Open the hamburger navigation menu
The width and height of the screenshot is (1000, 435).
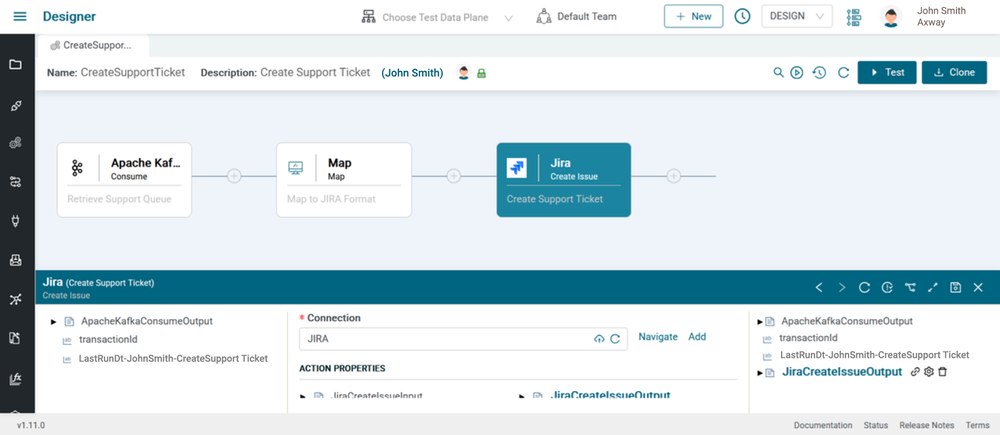[x=20, y=16]
